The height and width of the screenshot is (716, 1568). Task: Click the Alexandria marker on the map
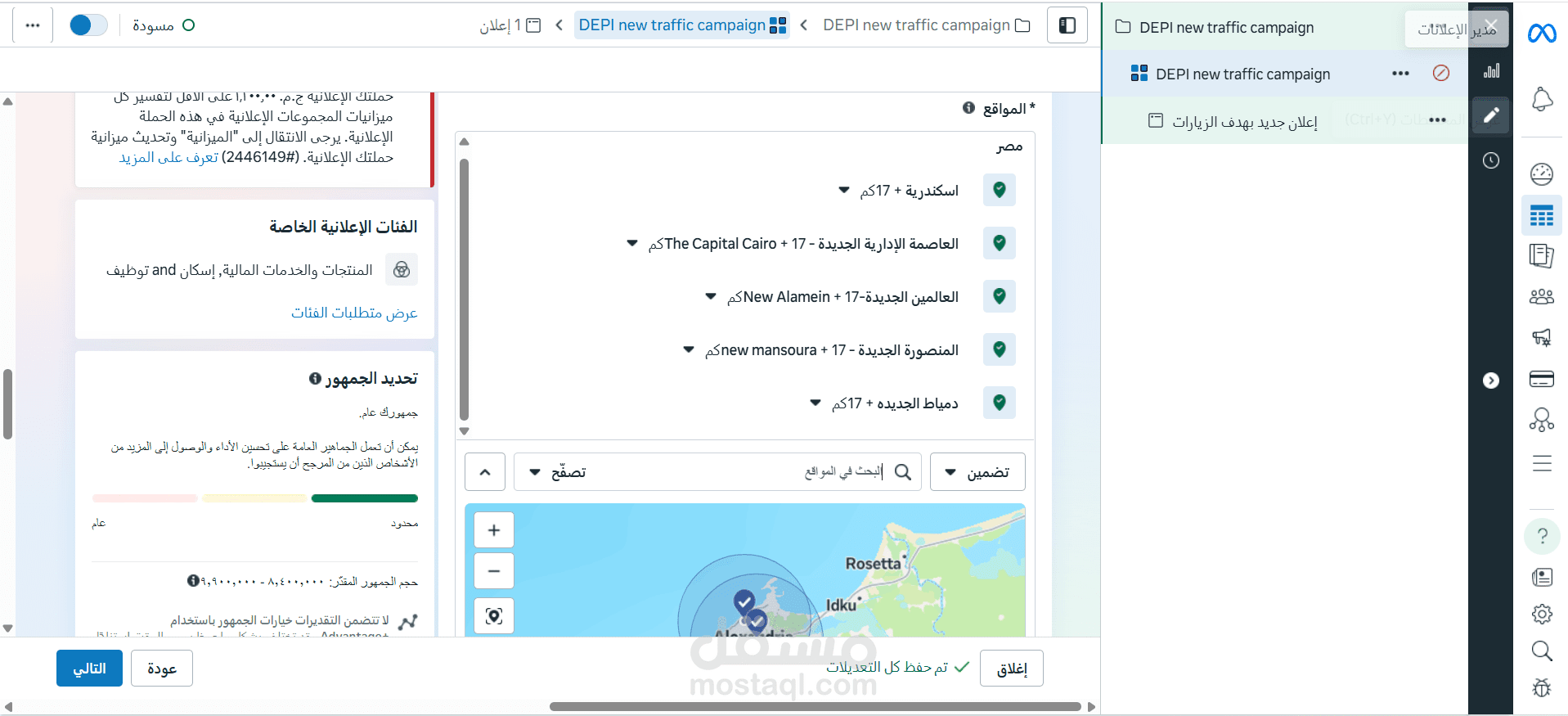[744, 603]
